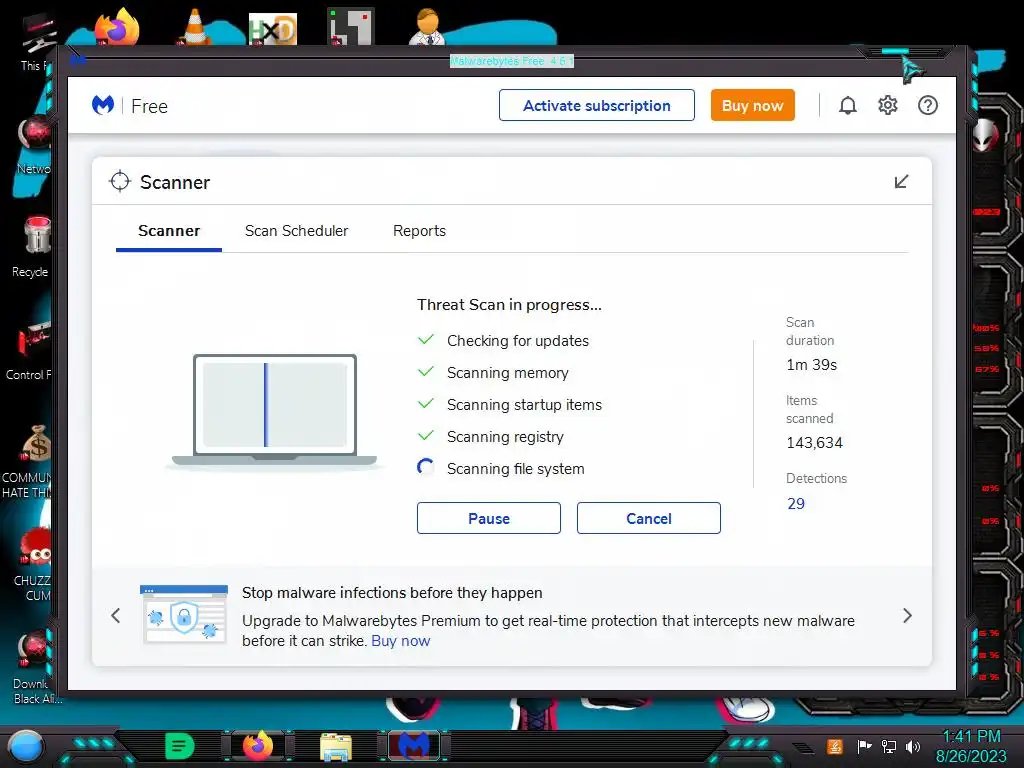
Task: Open VLC cone desktop shortcut
Action: point(194,26)
